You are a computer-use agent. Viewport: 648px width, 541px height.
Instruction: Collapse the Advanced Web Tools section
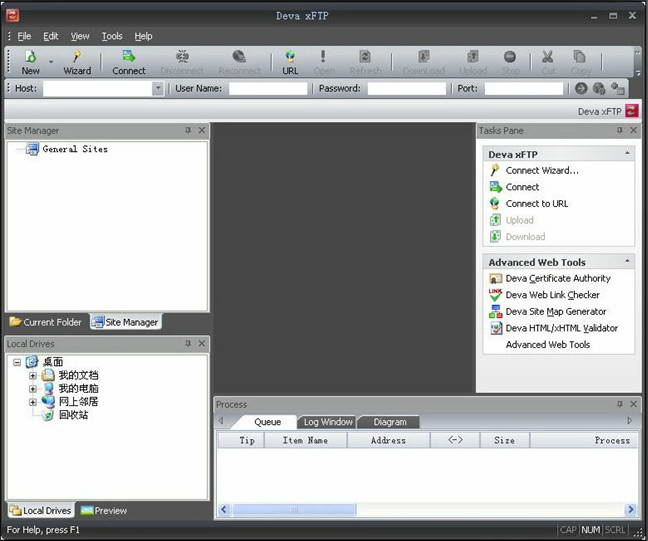tap(627, 262)
